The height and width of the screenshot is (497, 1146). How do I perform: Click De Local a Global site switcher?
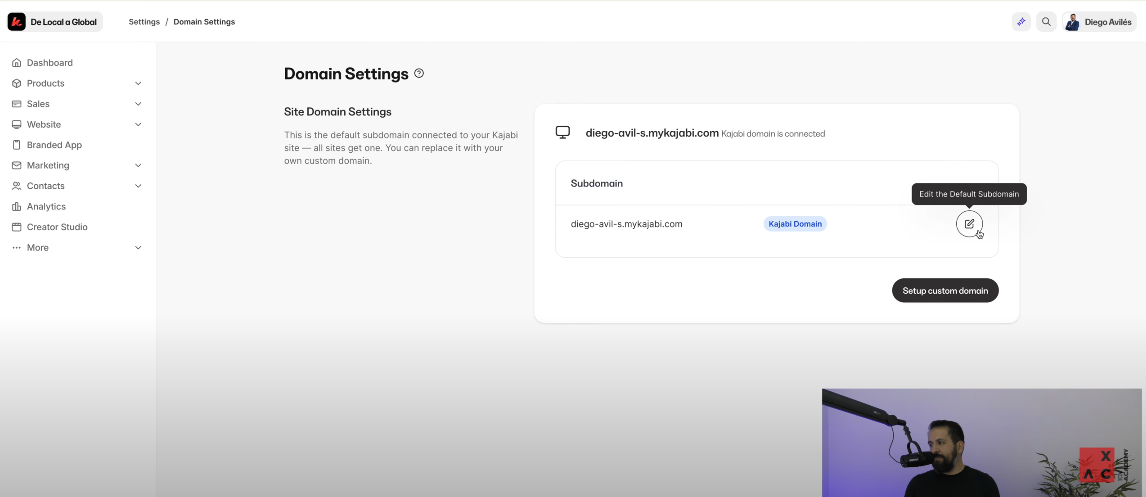click(54, 22)
